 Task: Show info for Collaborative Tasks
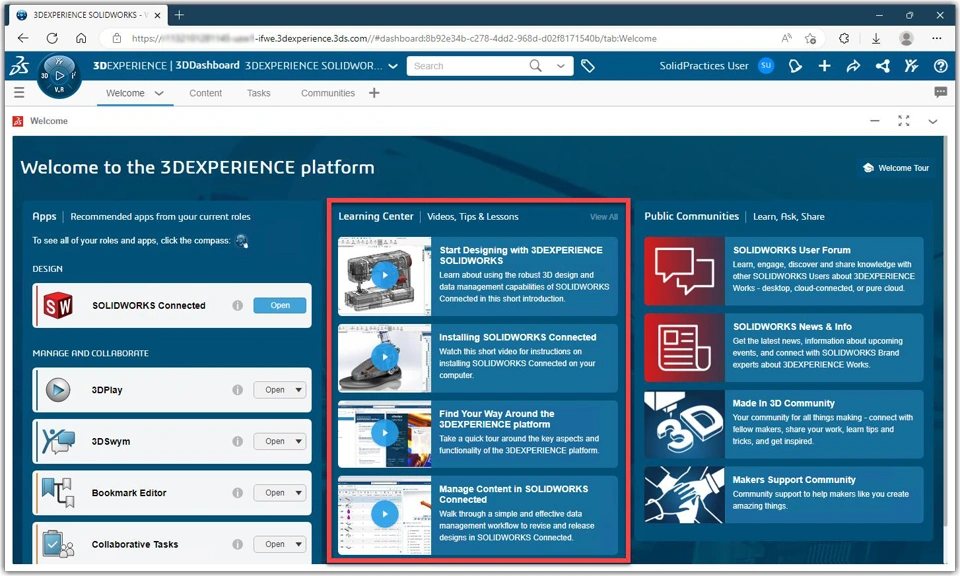coord(238,544)
